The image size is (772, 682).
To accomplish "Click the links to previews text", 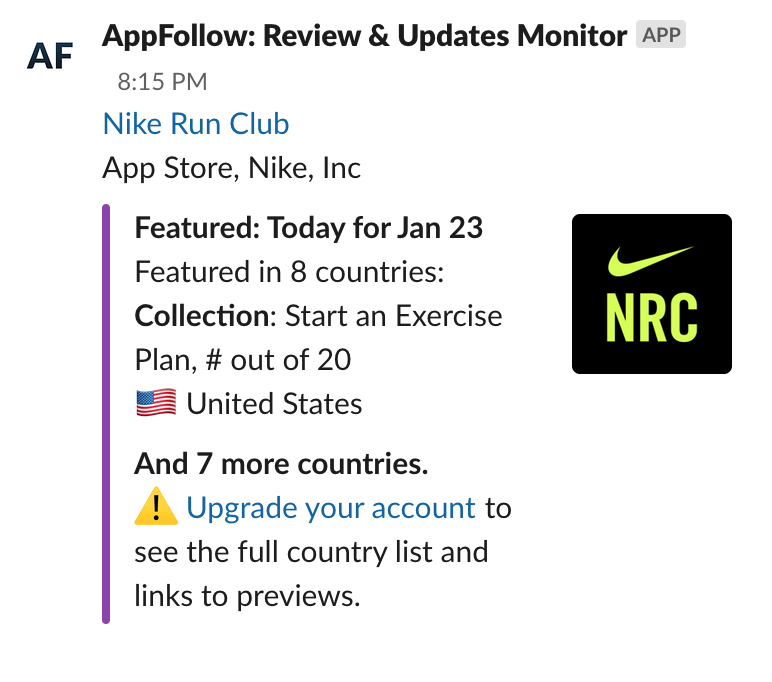I will pos(247,596).
